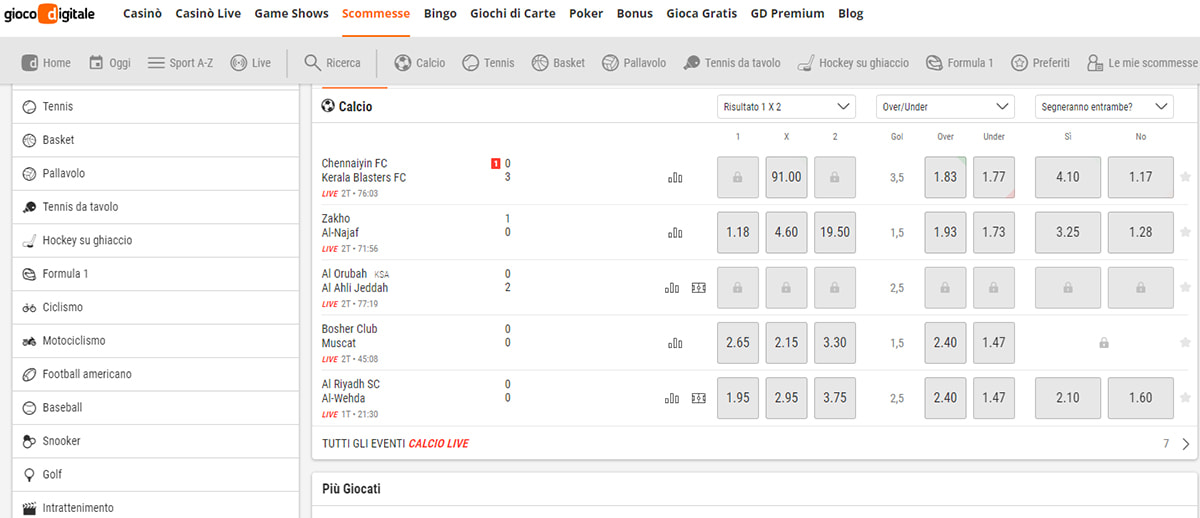1200x518 pixels.
Task: Expand the Risultato 1 X 2 dropdown
Action: coord(787,106)
